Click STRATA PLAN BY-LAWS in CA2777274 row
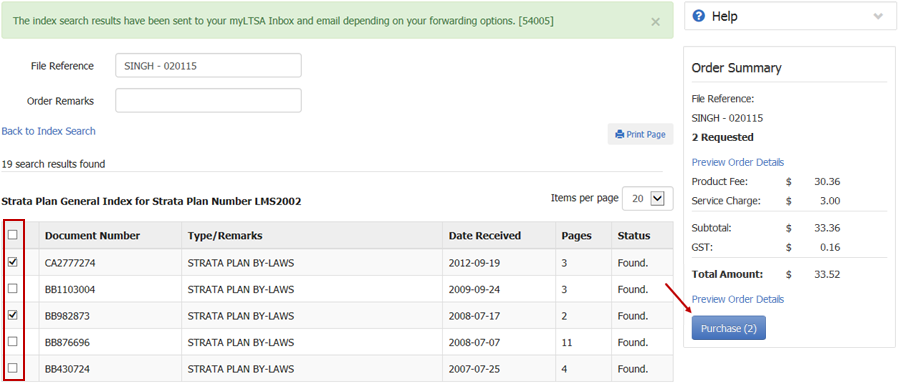This screenshot has height=384, width=900. [240, 263]
